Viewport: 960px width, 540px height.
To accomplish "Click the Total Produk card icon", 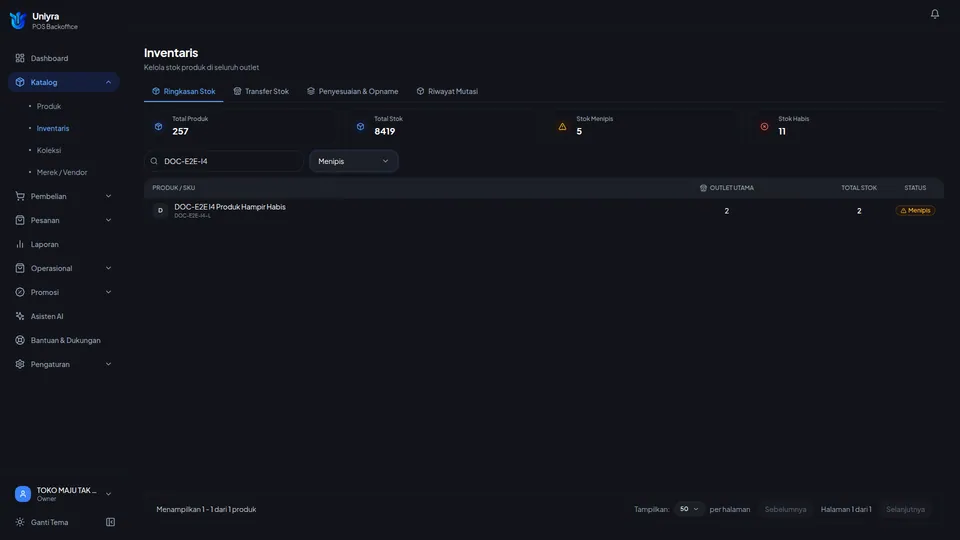I will pos(159,126).
